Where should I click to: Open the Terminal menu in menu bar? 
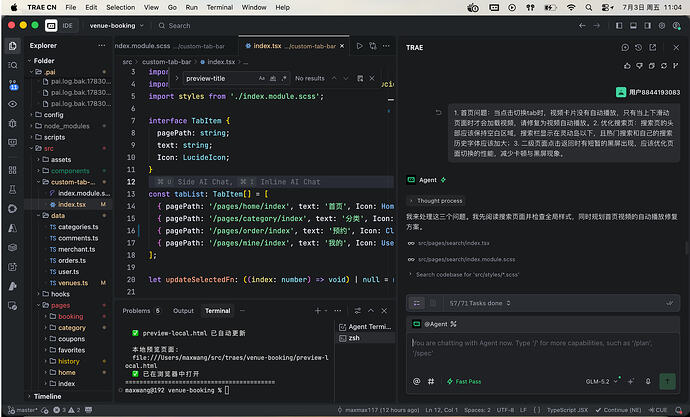click(220, 7)
